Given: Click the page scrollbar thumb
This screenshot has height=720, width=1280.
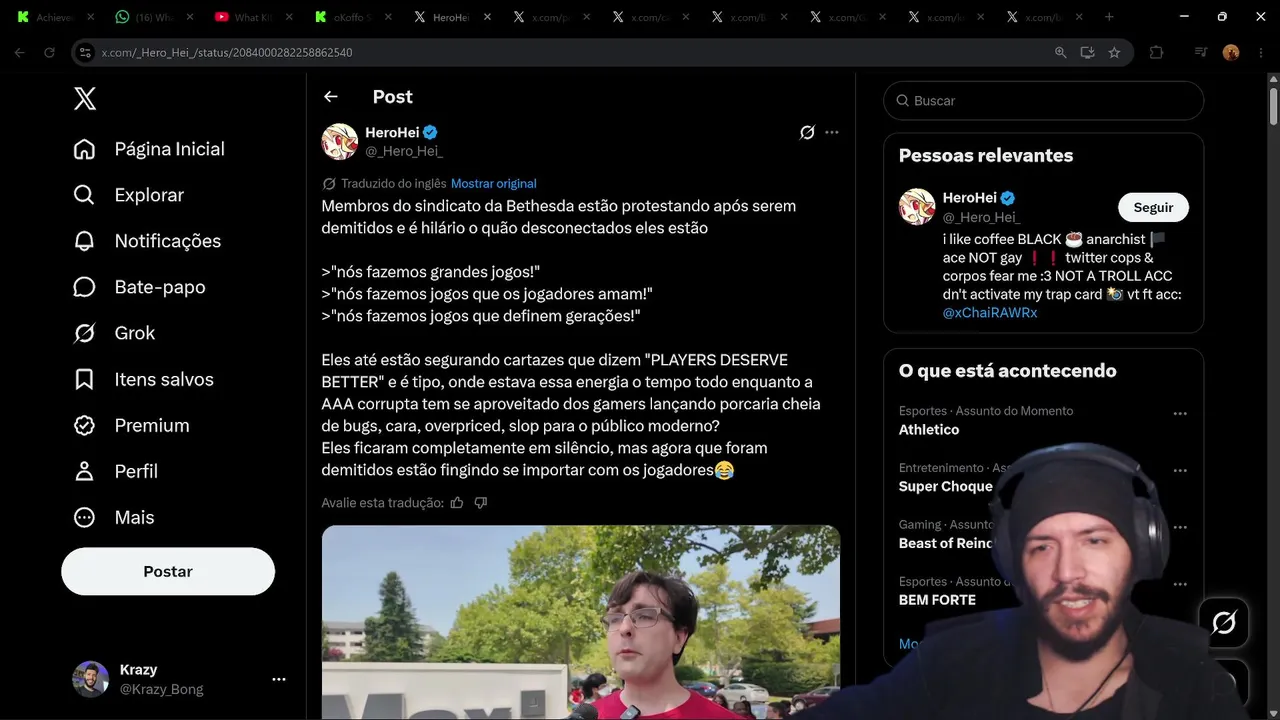Looking at the screenshot, I should pos(1273,106).
